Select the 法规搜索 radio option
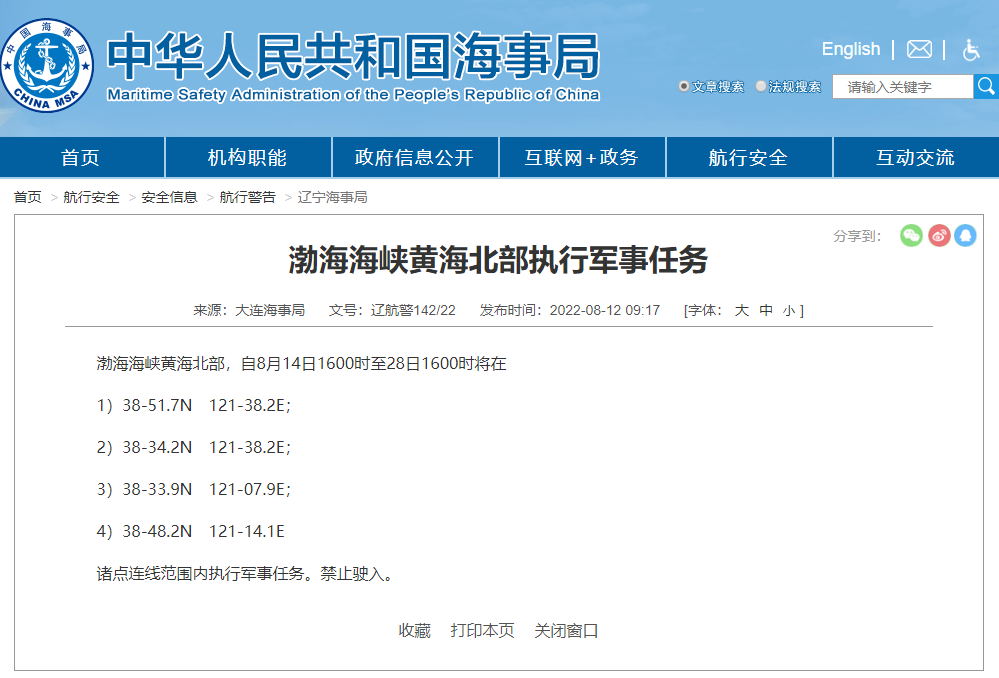The image size is (999, 678). point(761,86)
